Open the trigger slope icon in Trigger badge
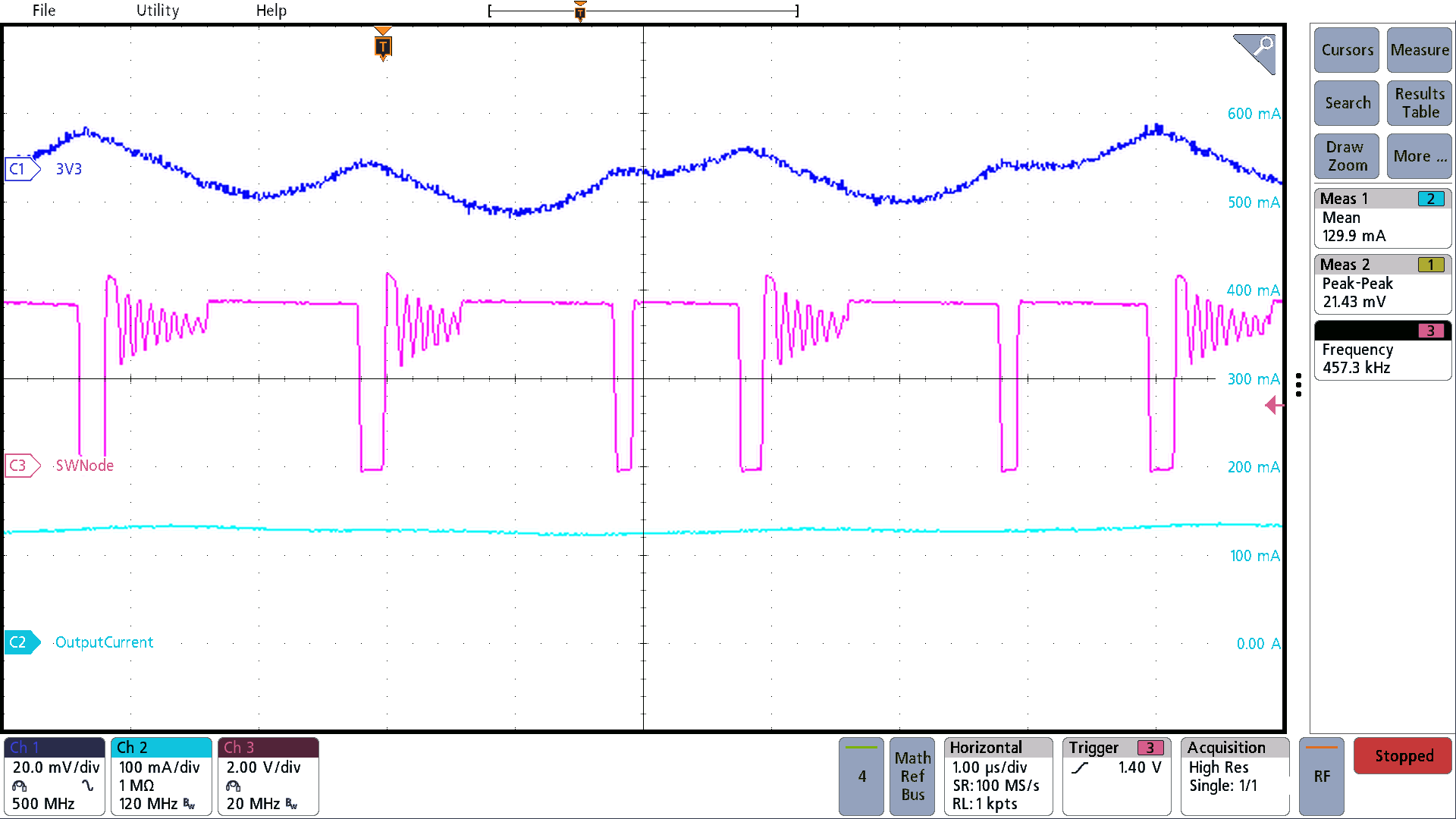This screenshot has width=1456, height=819. pyautogui.click(x=1080, y=767)
